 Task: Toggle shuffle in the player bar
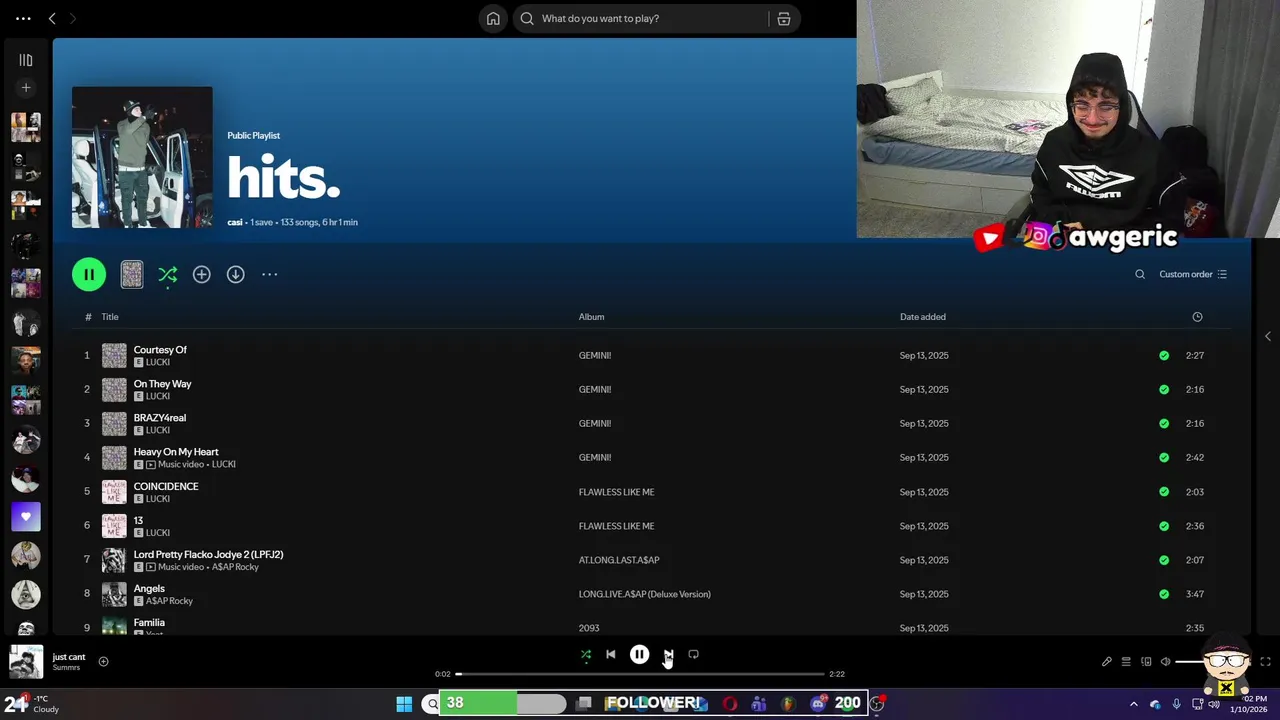(586, 655)
